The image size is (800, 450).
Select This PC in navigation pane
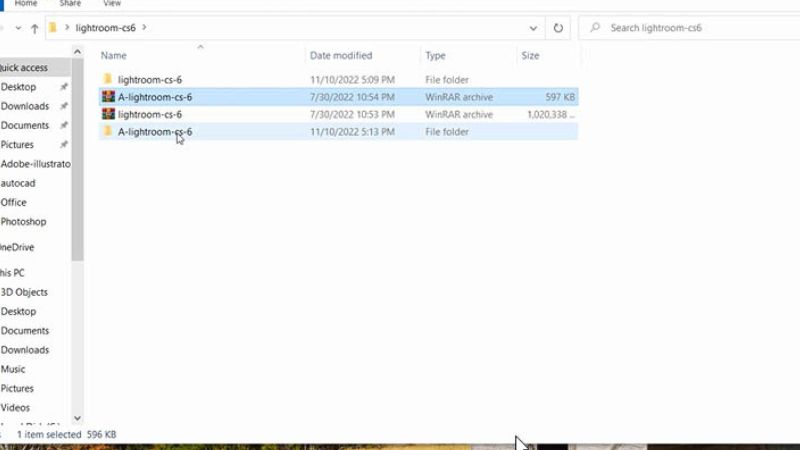pos(12,273)
